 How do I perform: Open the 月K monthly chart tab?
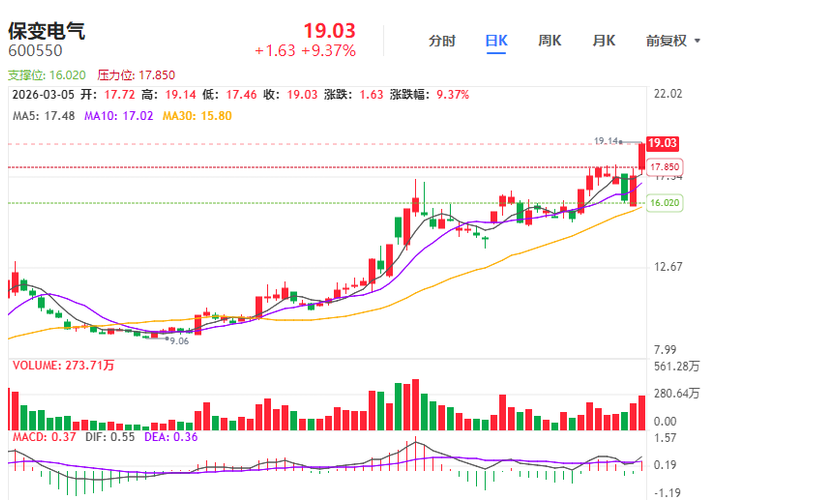pos(604,41)
